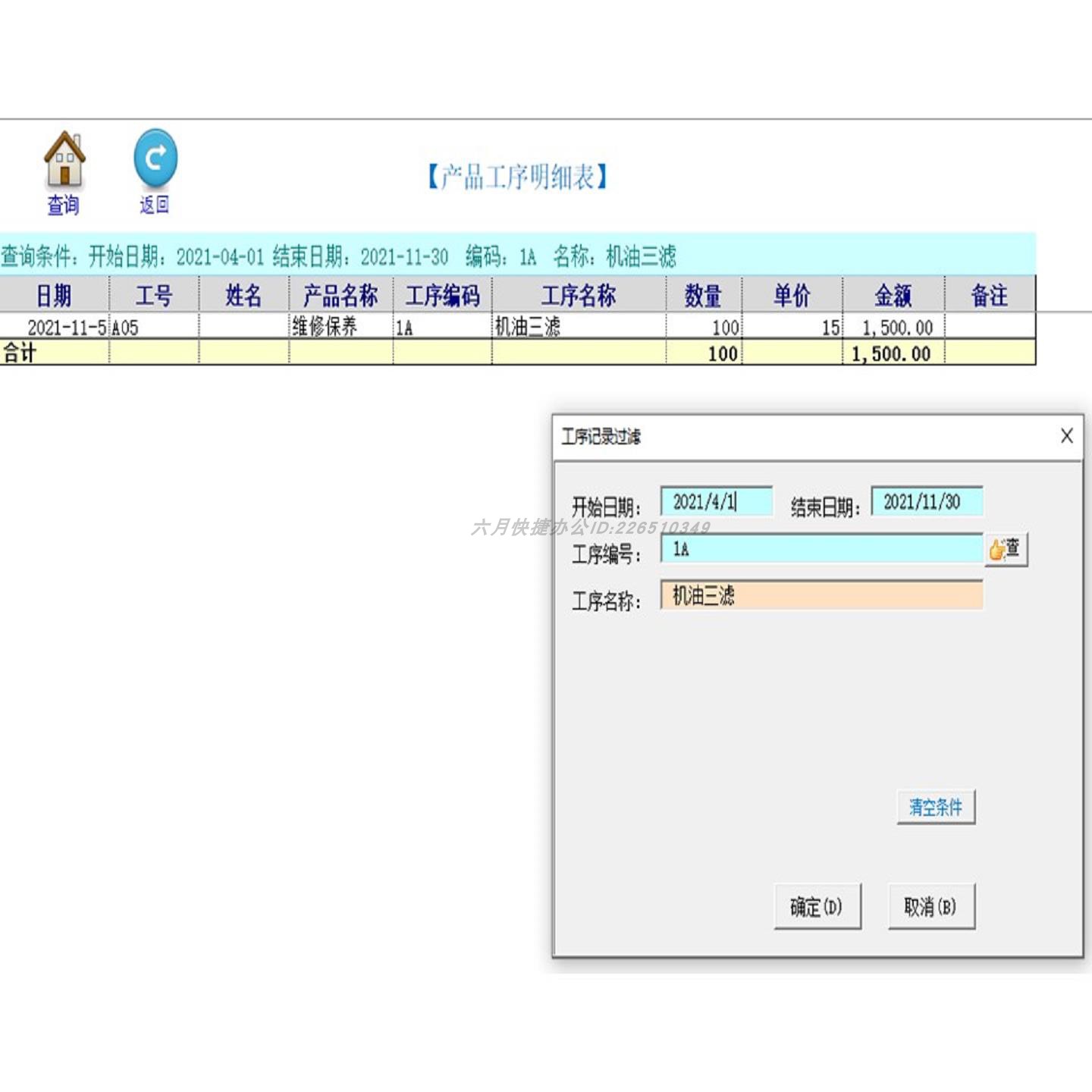Image resolution: width=1092 pixels, height=1092 pixels.
Task: Click the 数量 column header
Action: click(704, 294)
